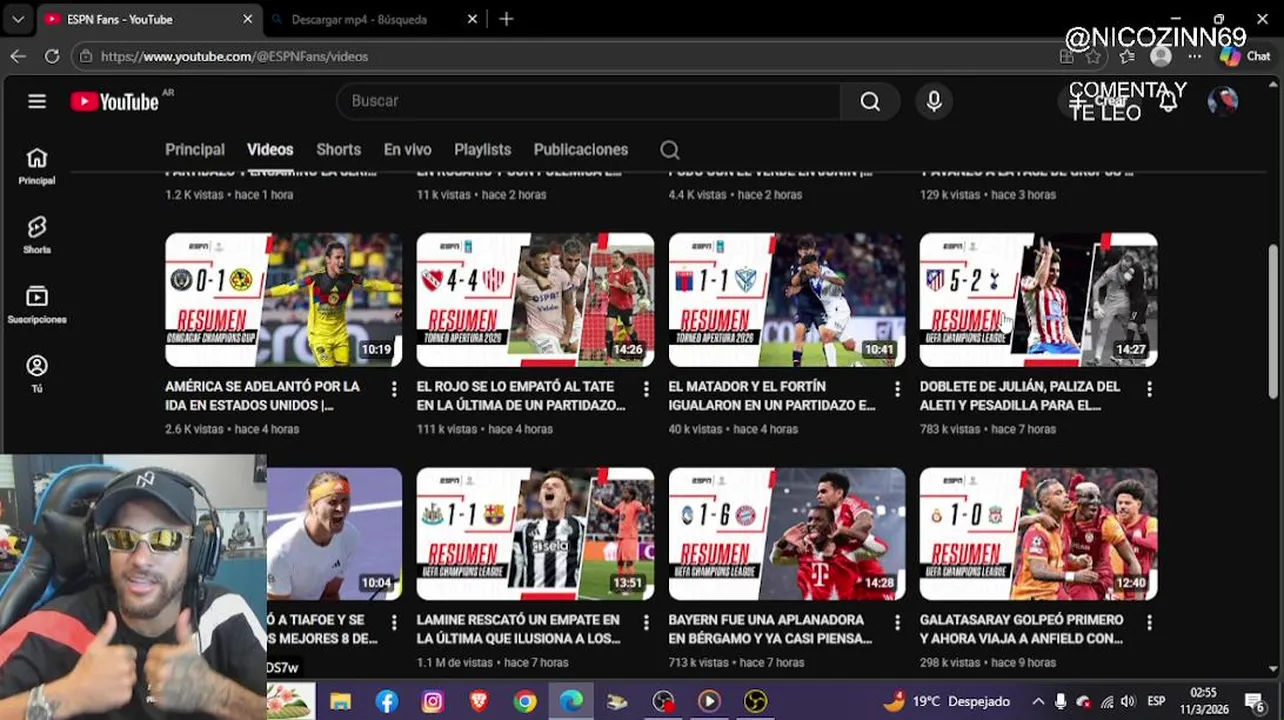The width and height of the screenshot is (1284, 720).
Task: Open the tennis player thumbnail with 10:04 duration
Action: tap(334, 534)
